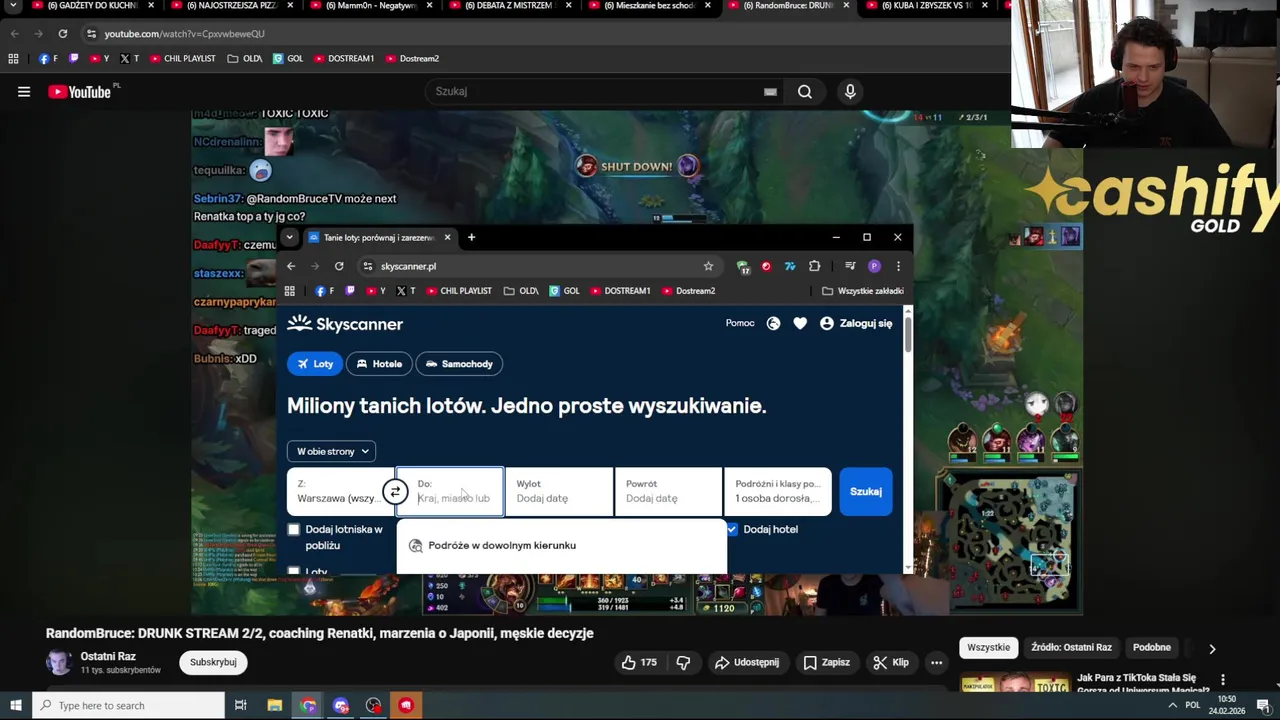The image size is (1280, 720).
Task: Switch to the Loty tab
Action: coord(314,364)
